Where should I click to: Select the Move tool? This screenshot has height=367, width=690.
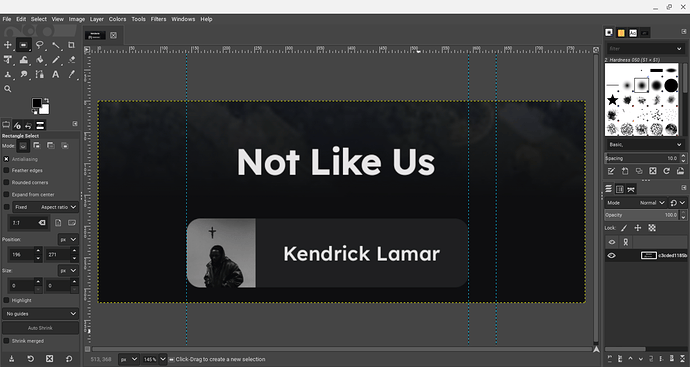[x=7, y=45]
